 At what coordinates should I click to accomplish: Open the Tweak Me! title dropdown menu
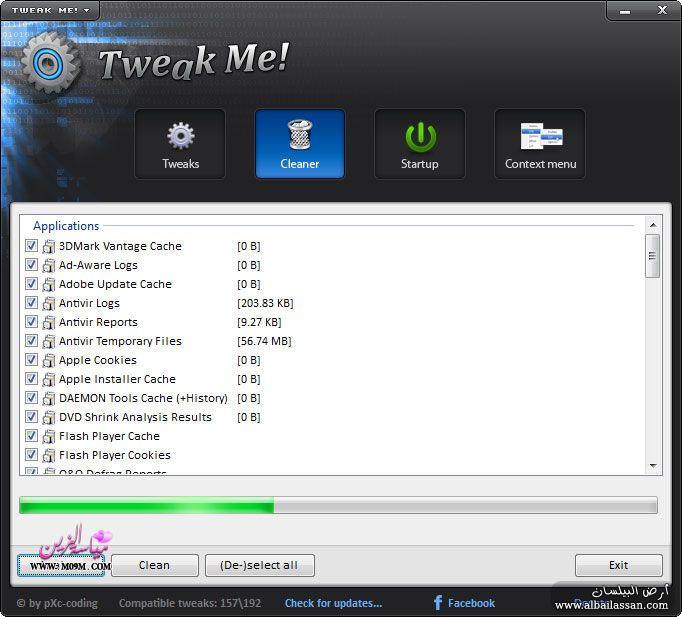[50, 10]
